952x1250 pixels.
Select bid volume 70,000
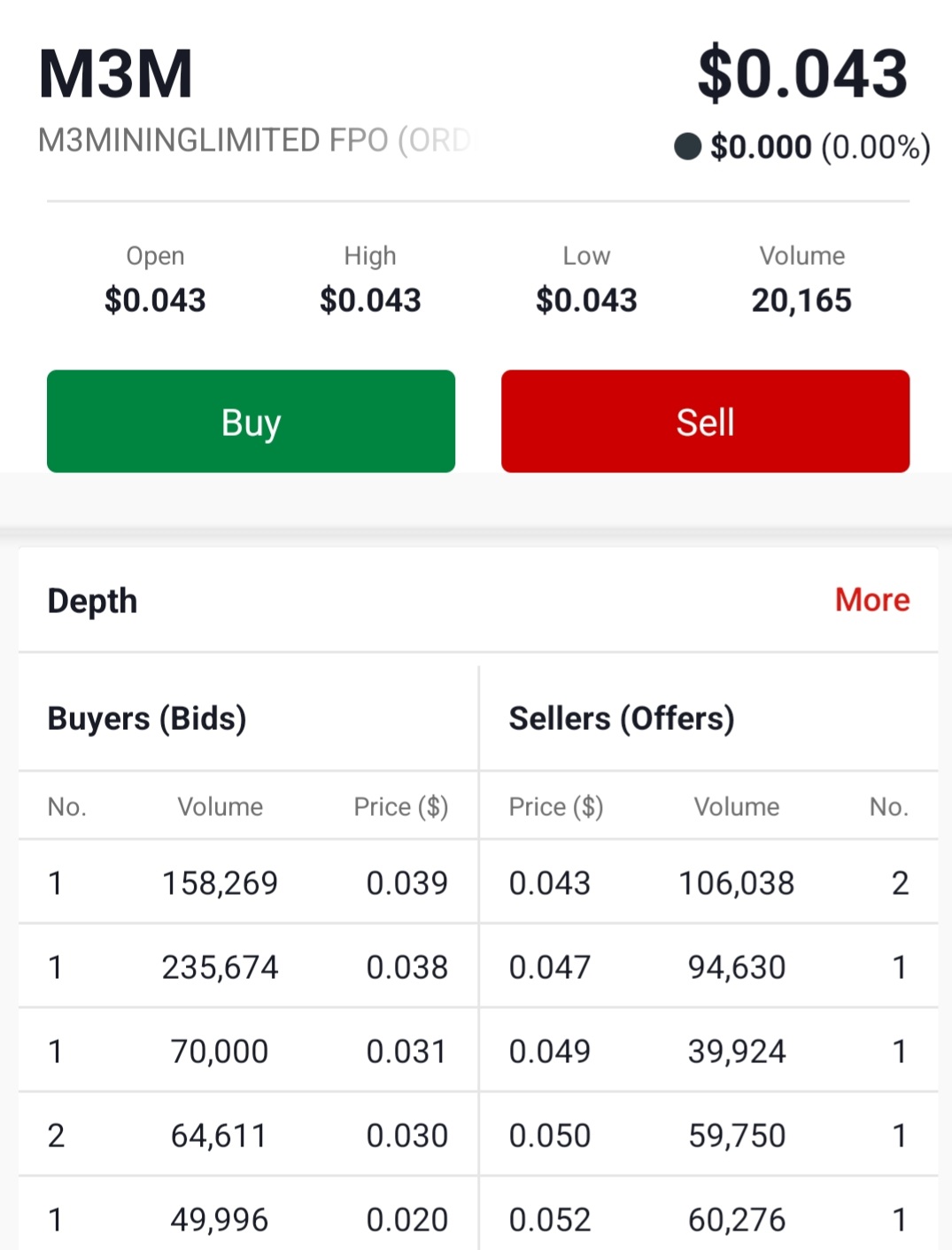[x=220, y=1052]
